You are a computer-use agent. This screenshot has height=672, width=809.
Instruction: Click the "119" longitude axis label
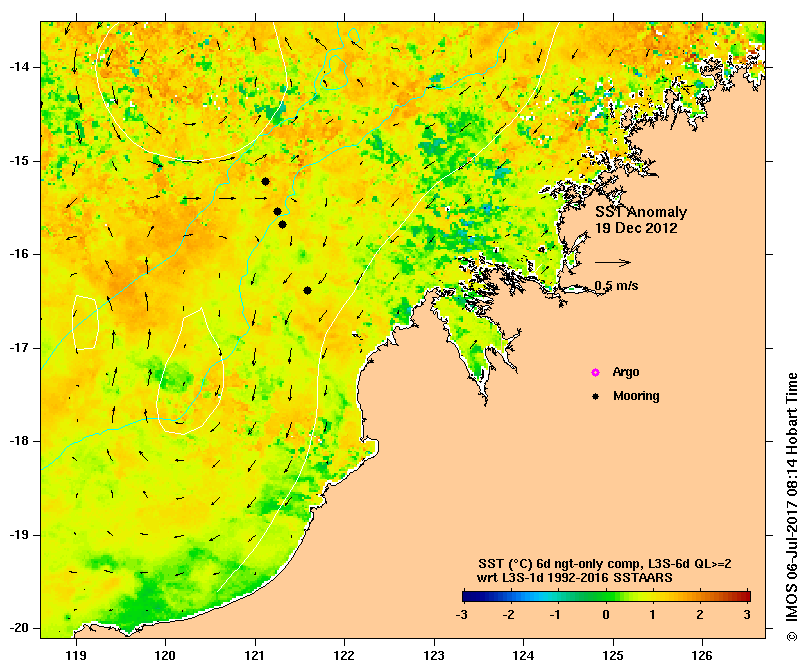(x=76, y=656)
